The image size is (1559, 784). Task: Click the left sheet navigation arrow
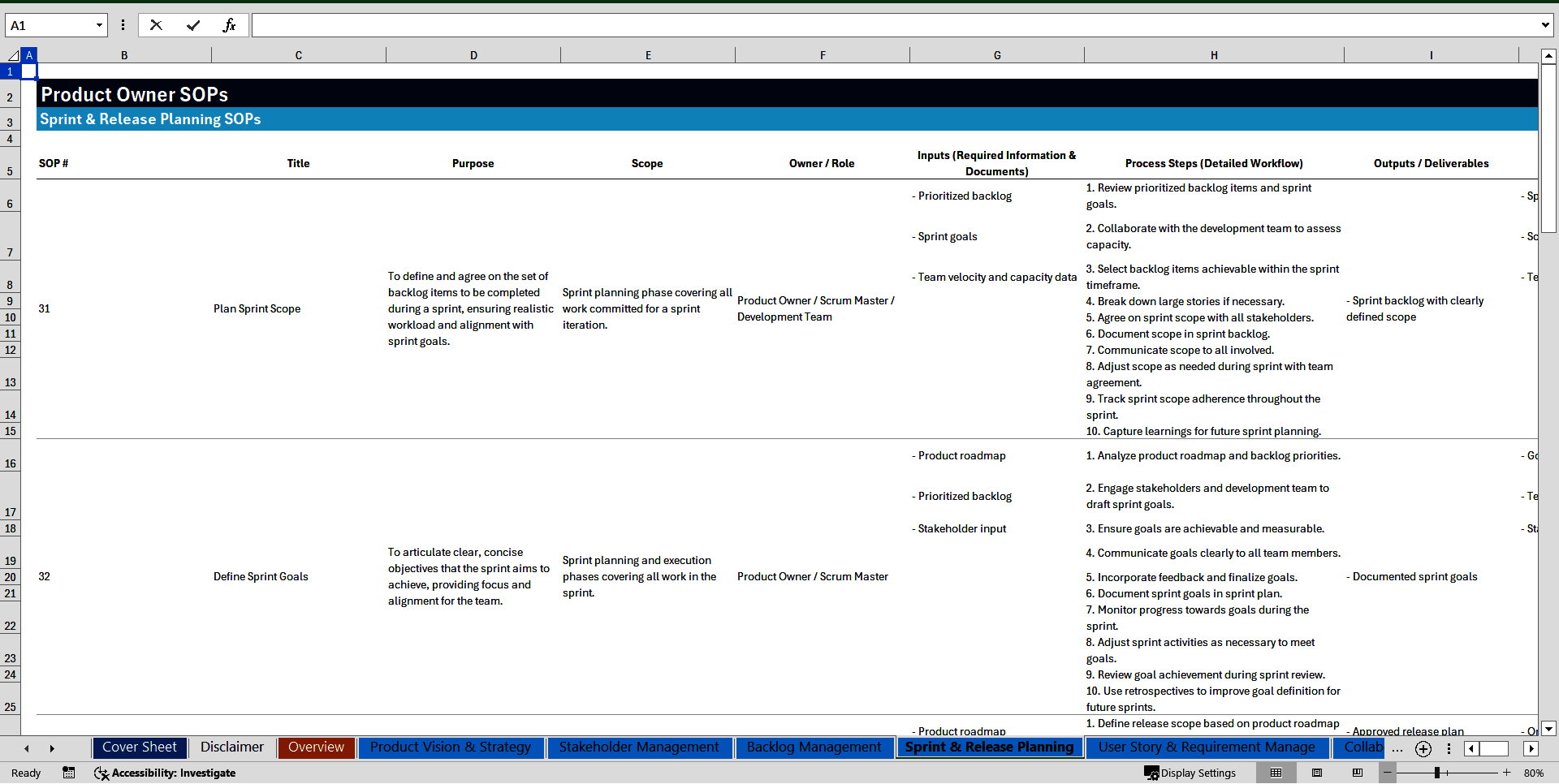[27, 748]
